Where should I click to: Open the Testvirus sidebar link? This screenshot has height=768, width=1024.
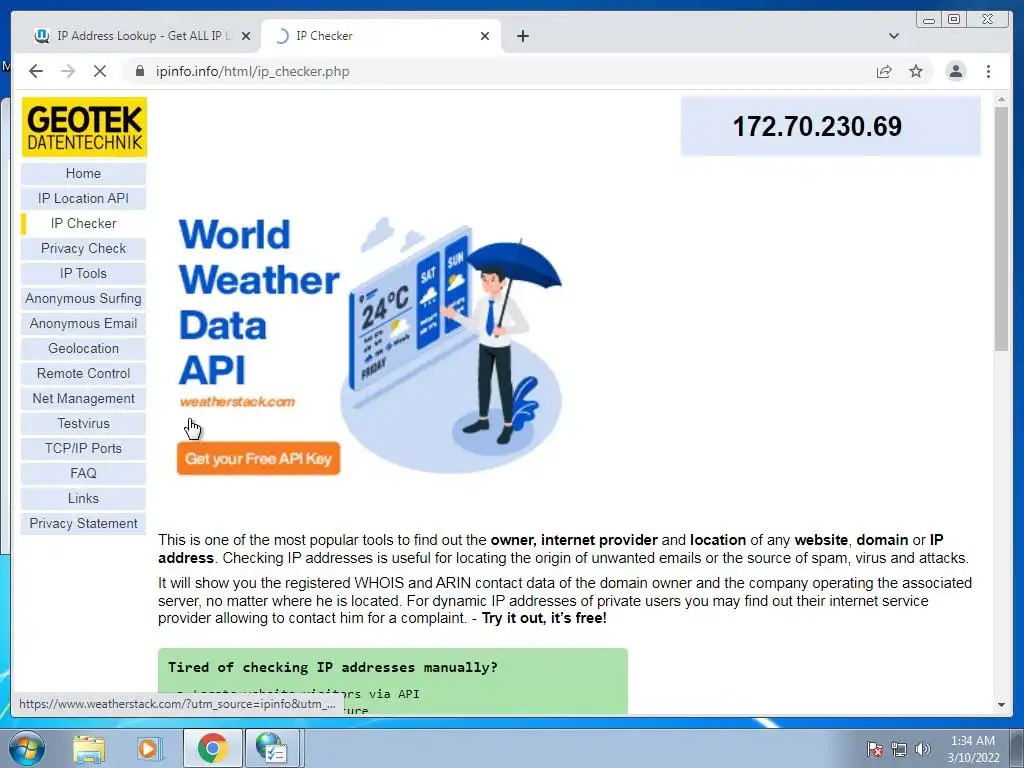pos(83,423)
